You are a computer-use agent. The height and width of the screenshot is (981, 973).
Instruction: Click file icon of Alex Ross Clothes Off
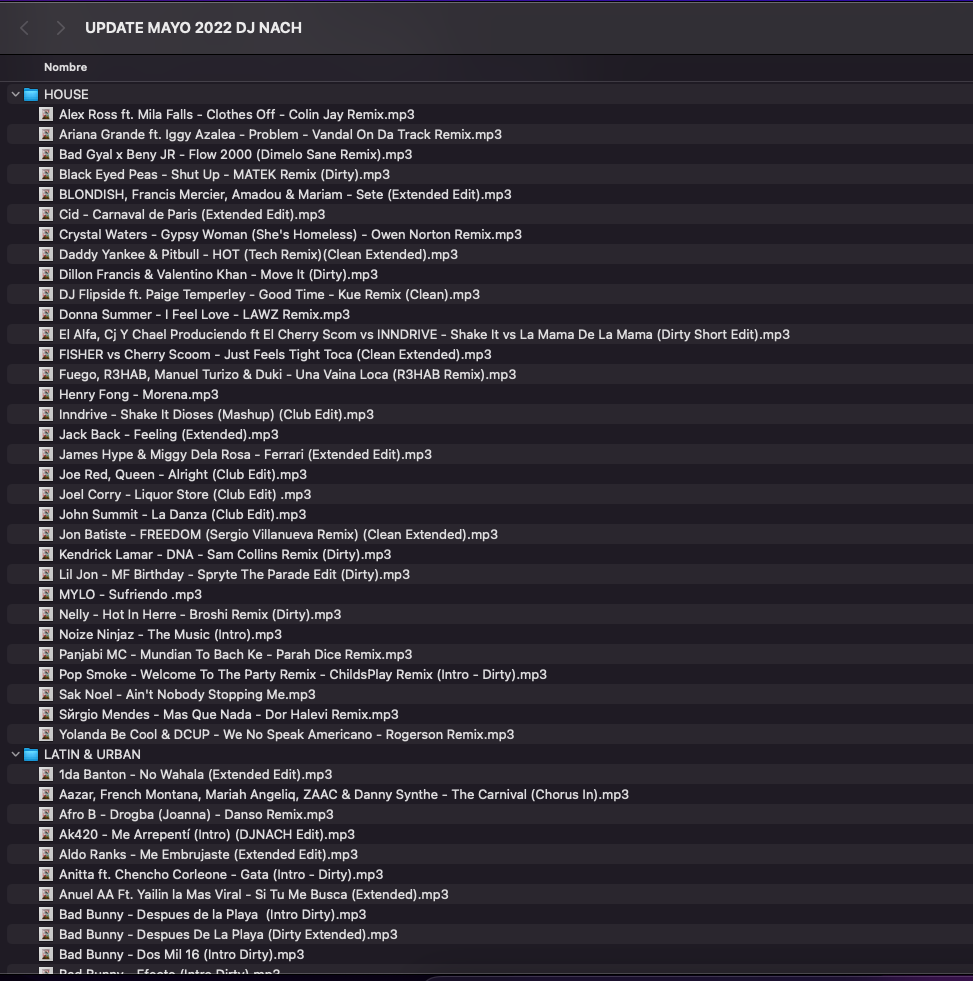(x=46, y=114)
